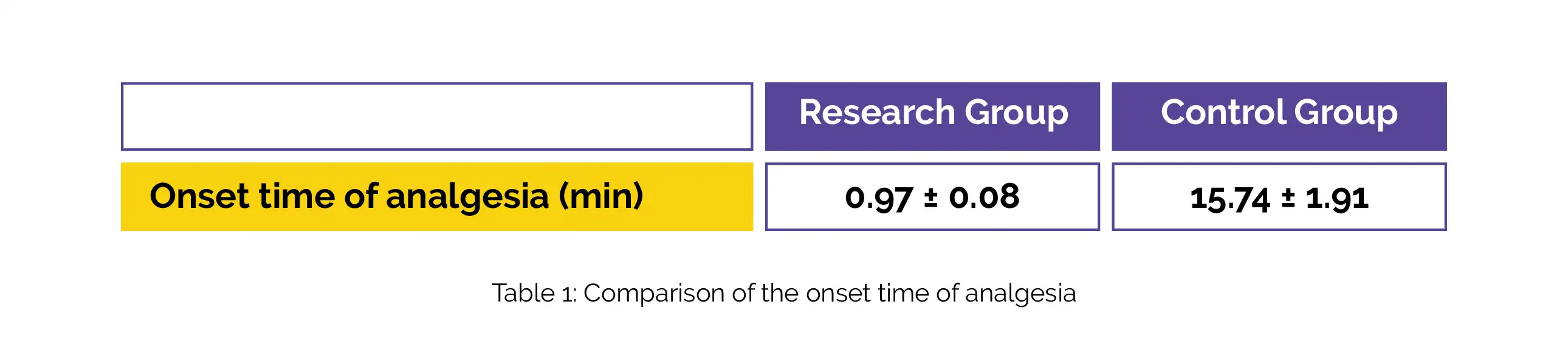Click the word Research in the header
Viewport: 1568px width, 352px height.
click(877, 112)
